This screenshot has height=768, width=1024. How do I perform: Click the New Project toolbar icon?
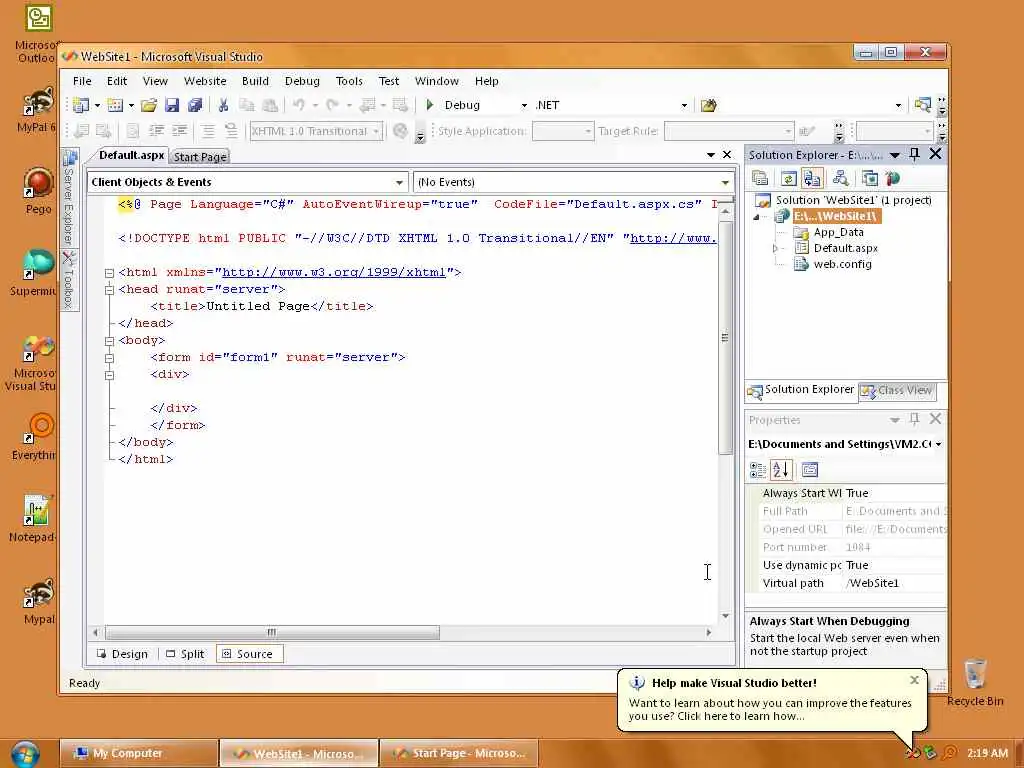[x=81, y=105]
